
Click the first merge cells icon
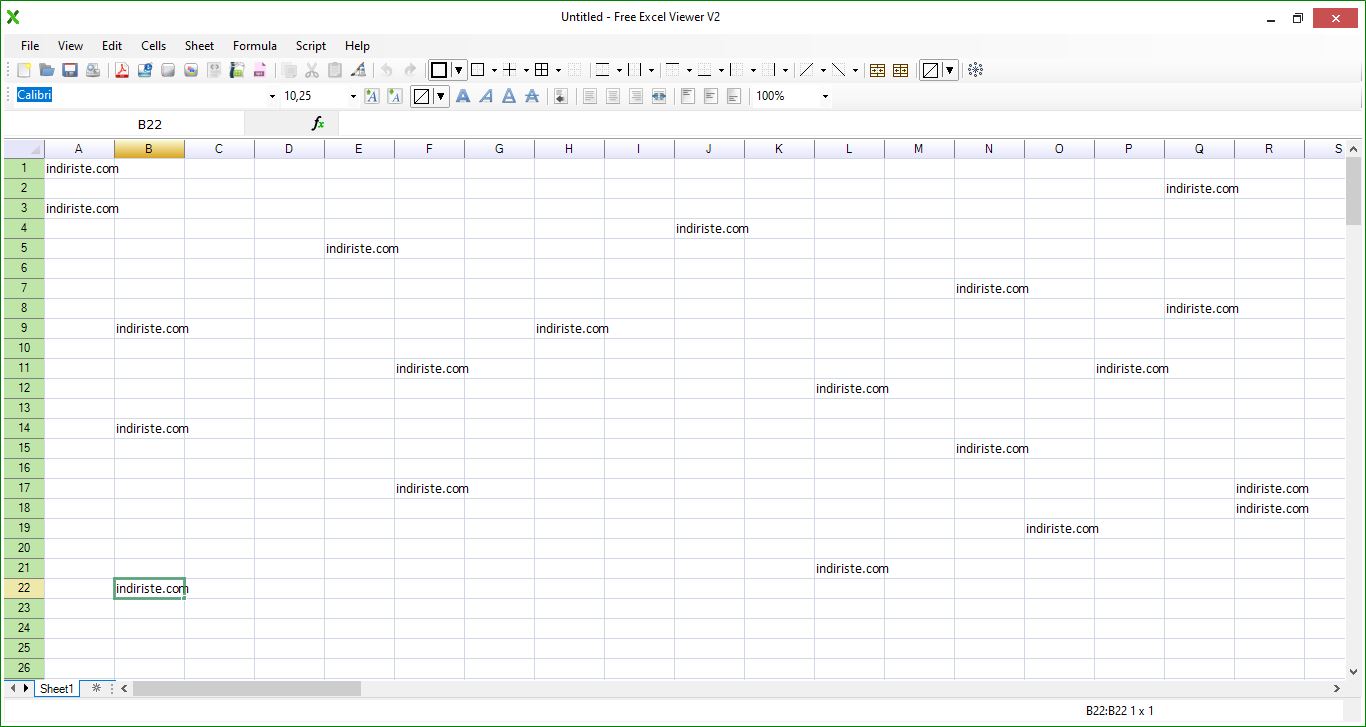pos(878,70)
